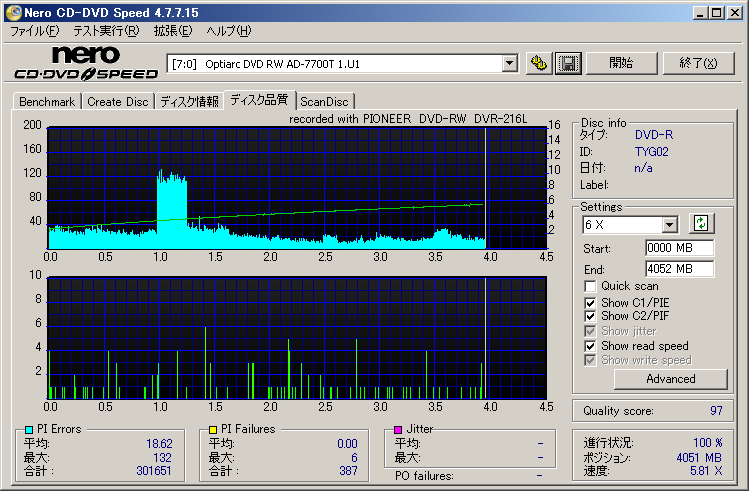Click the yellow PI Failures legend swatch

(x=213, y=429)
